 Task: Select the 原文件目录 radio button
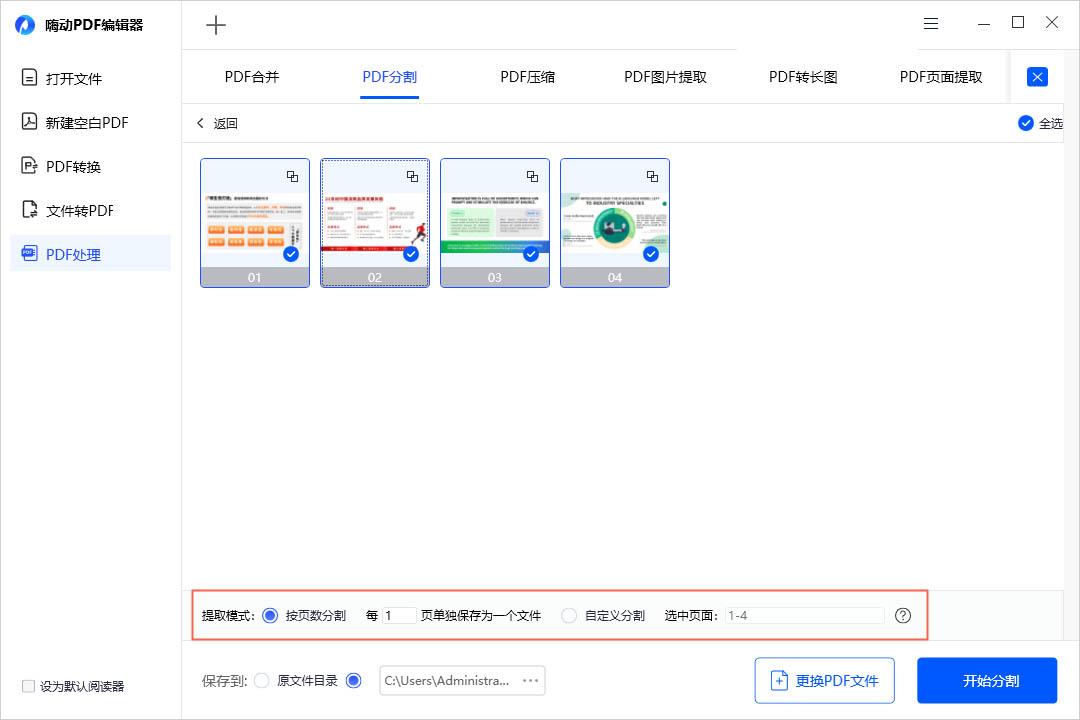click(x=261, y=681)
